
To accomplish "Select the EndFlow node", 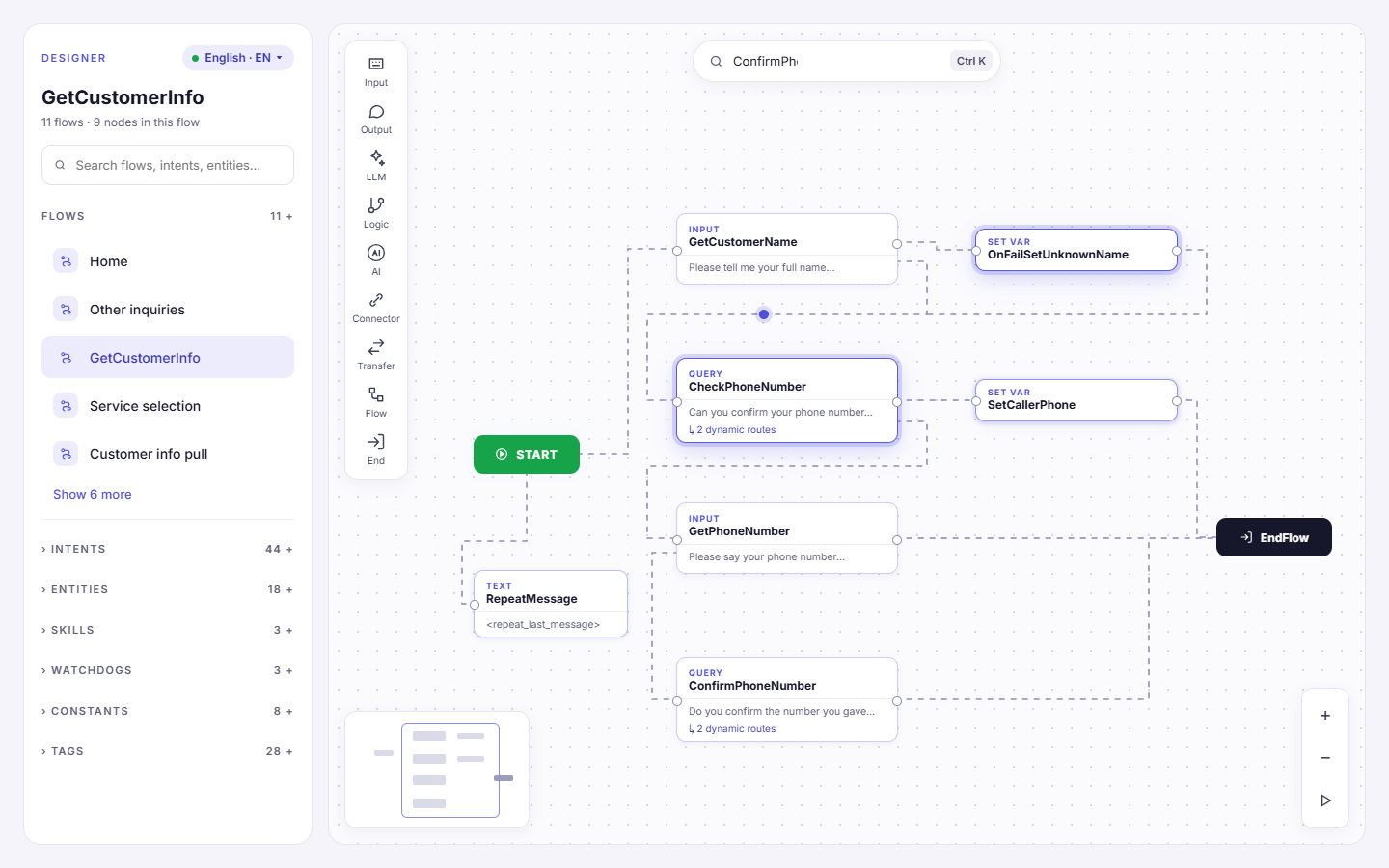I will (x=1274, y=537).
